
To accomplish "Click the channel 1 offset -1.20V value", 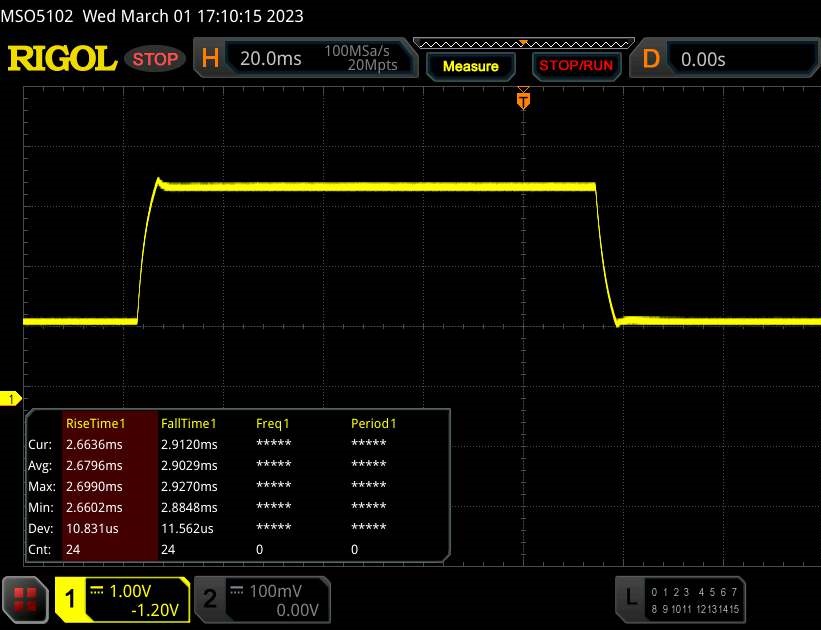I will [x=154, y=610].
